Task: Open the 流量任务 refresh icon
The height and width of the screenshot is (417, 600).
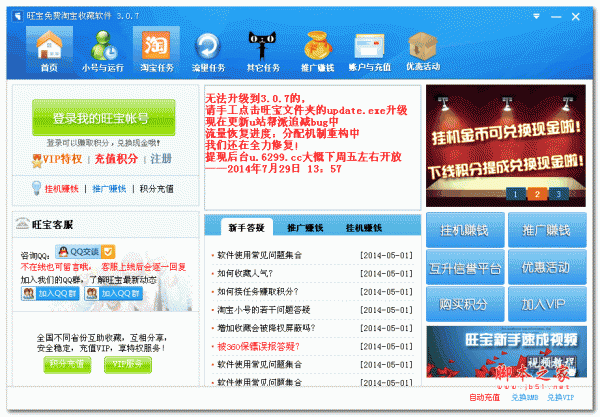Action: pyautogui.click(x=208, y=50)
